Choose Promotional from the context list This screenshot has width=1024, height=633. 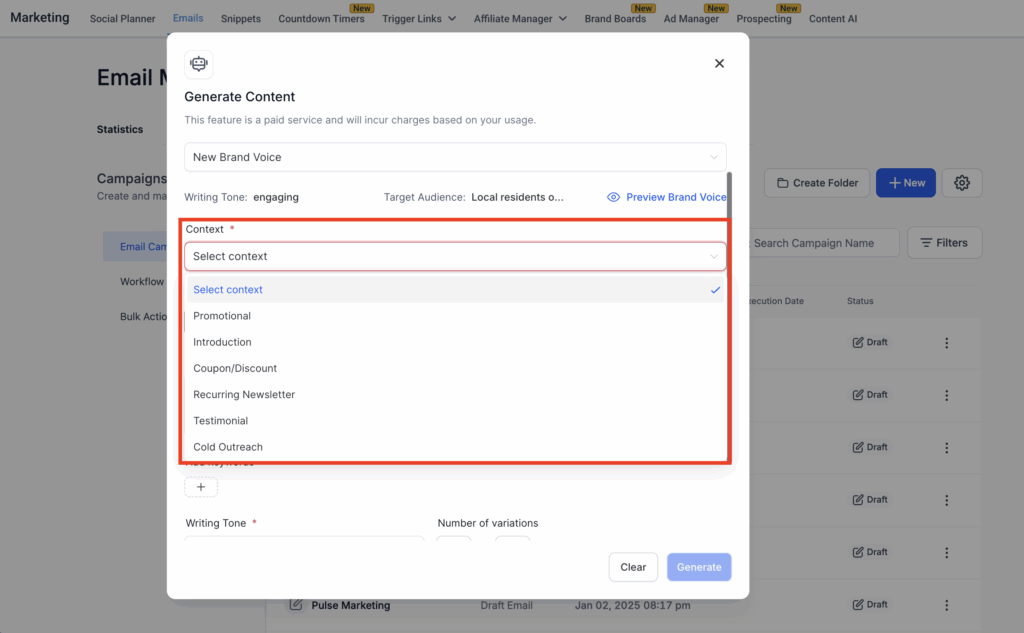(x=222, y=316)
